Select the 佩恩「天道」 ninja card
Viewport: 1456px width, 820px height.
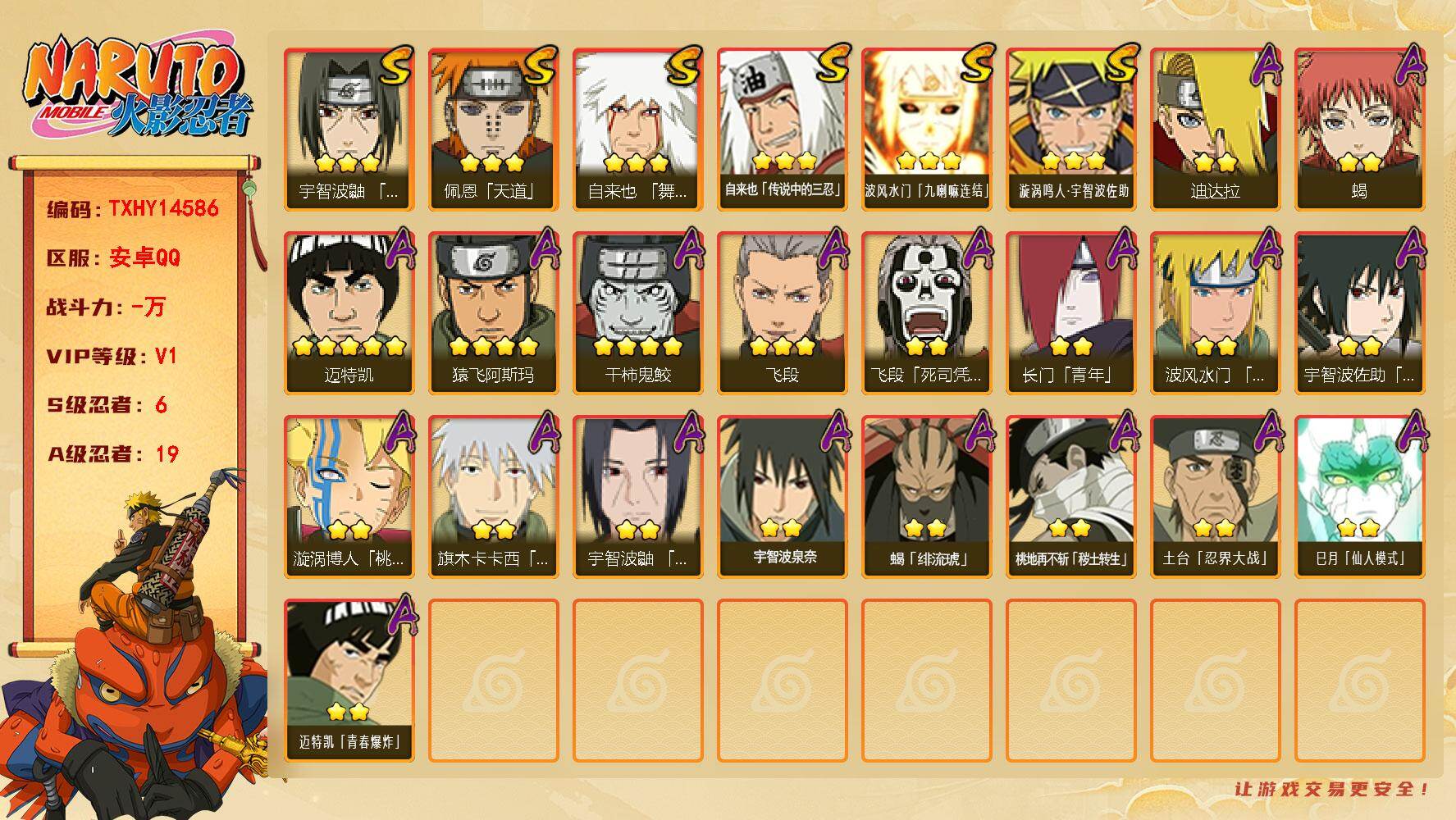[x=493, y=130]
